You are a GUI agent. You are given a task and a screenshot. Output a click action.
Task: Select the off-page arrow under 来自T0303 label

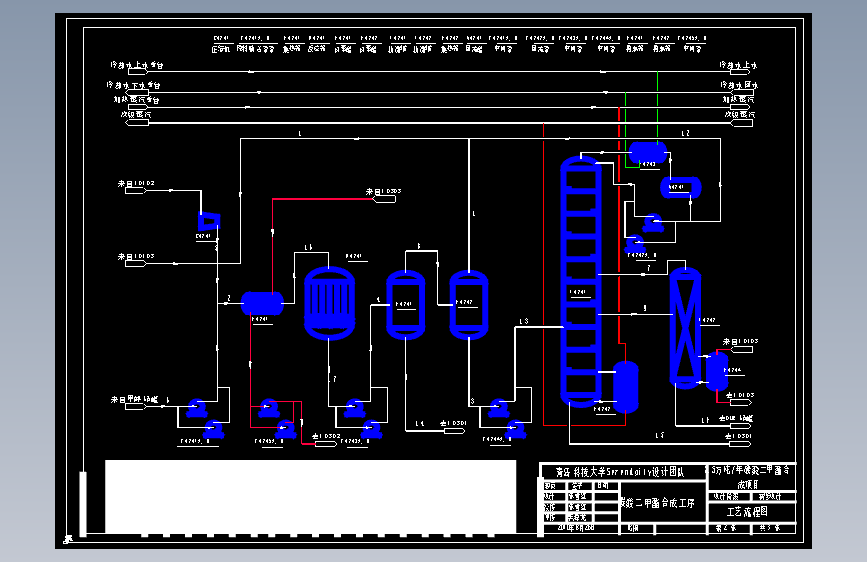385,199
